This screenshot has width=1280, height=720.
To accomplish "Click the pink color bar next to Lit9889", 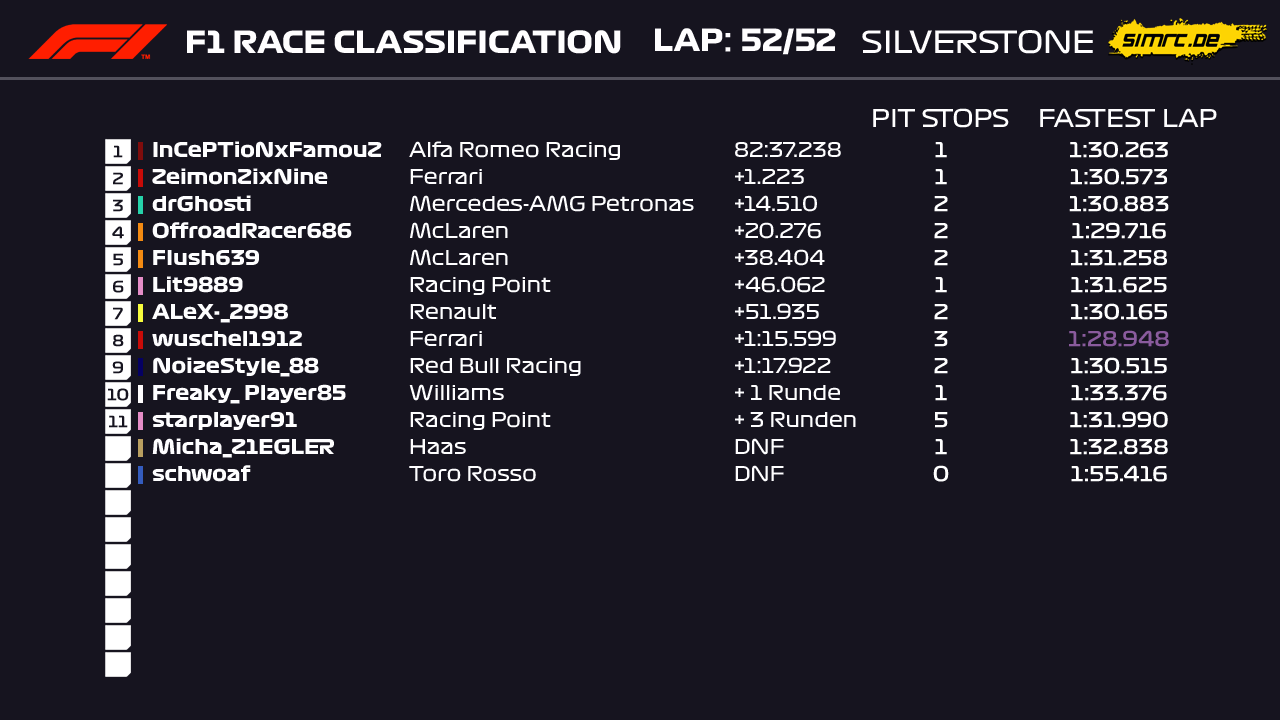I will [141, 286].
